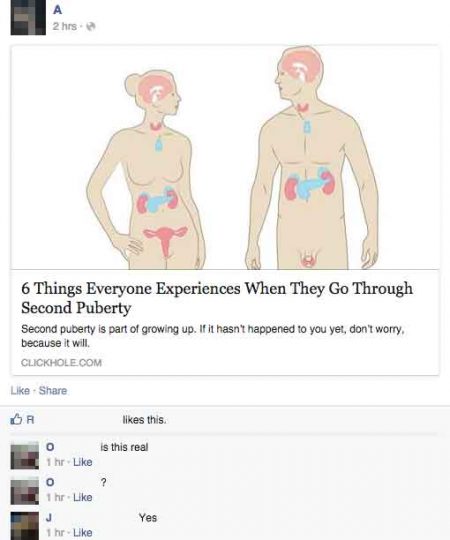Like the 'is this real' comment
The width and height of the screenshot is (450, 540).
click(83, 462)
